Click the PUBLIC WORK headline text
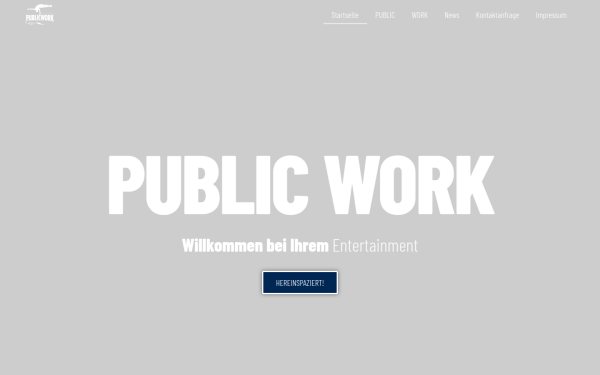This screenshot has width=600, height=375. (302, 185)
